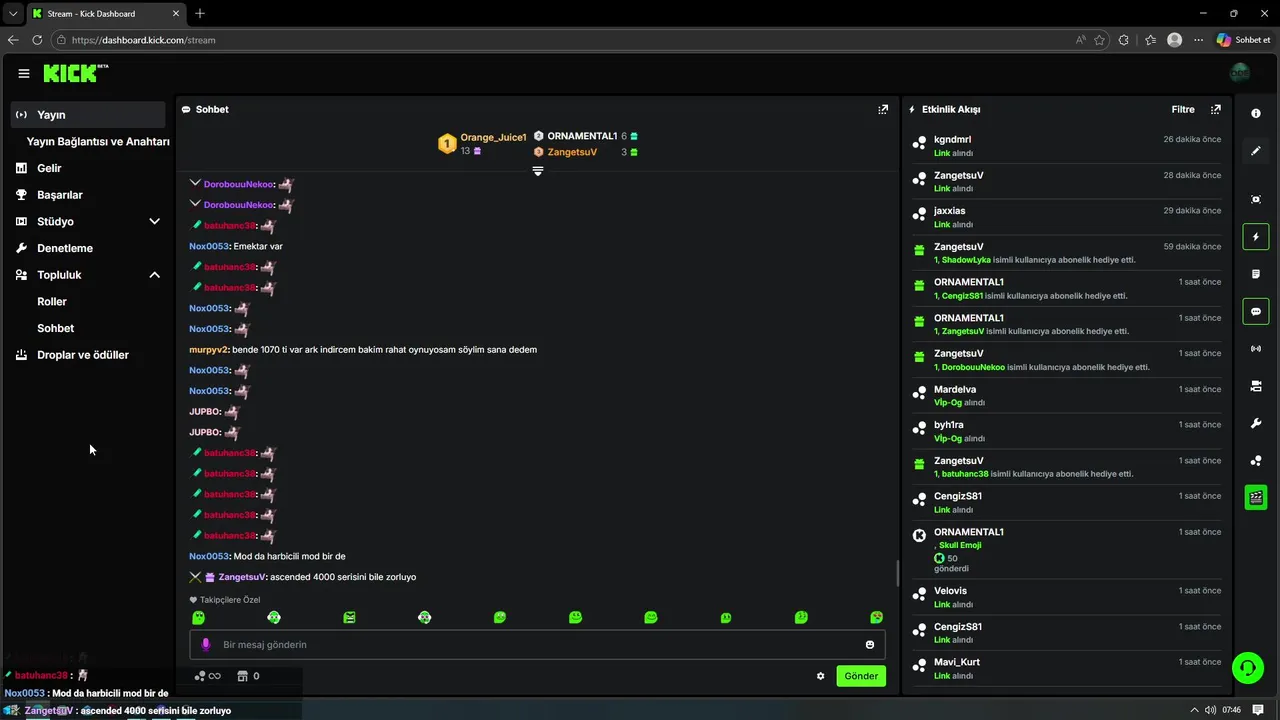Click username Orange_Juice1 in leaderboard

coord(493,137)
